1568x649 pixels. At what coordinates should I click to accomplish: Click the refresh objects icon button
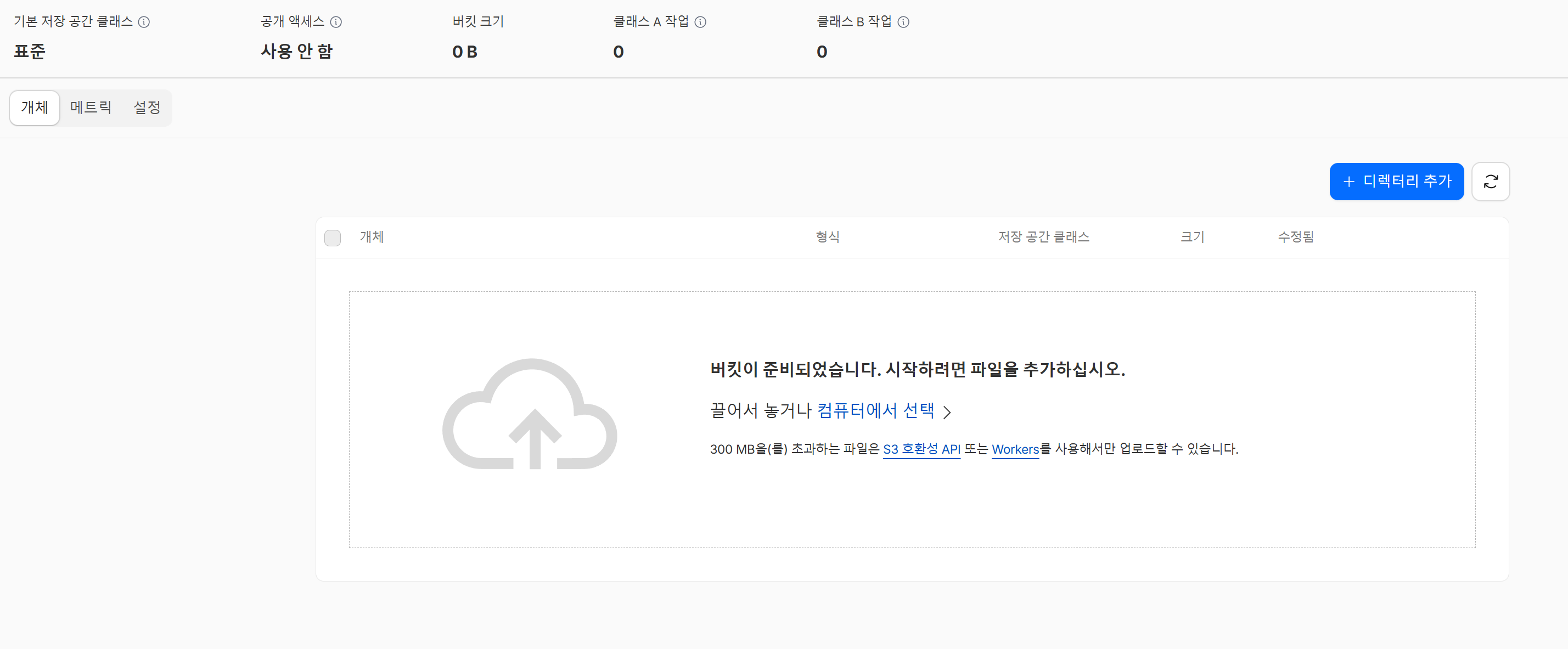coord(1490,181)
